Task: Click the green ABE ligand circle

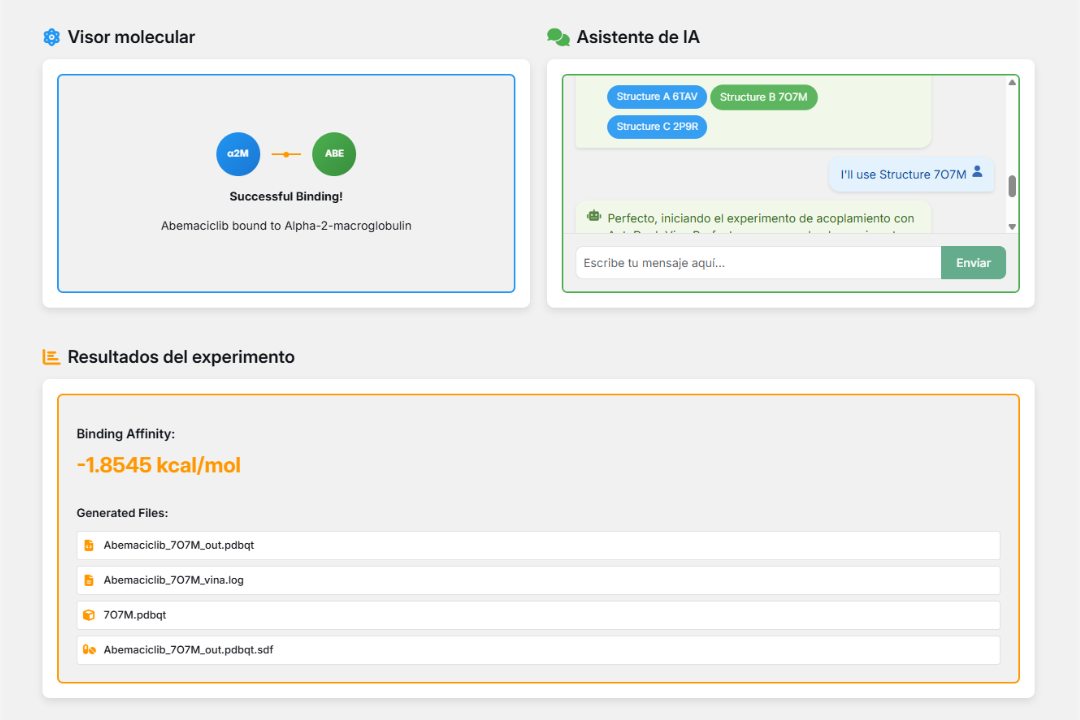Action: [334, 154]
